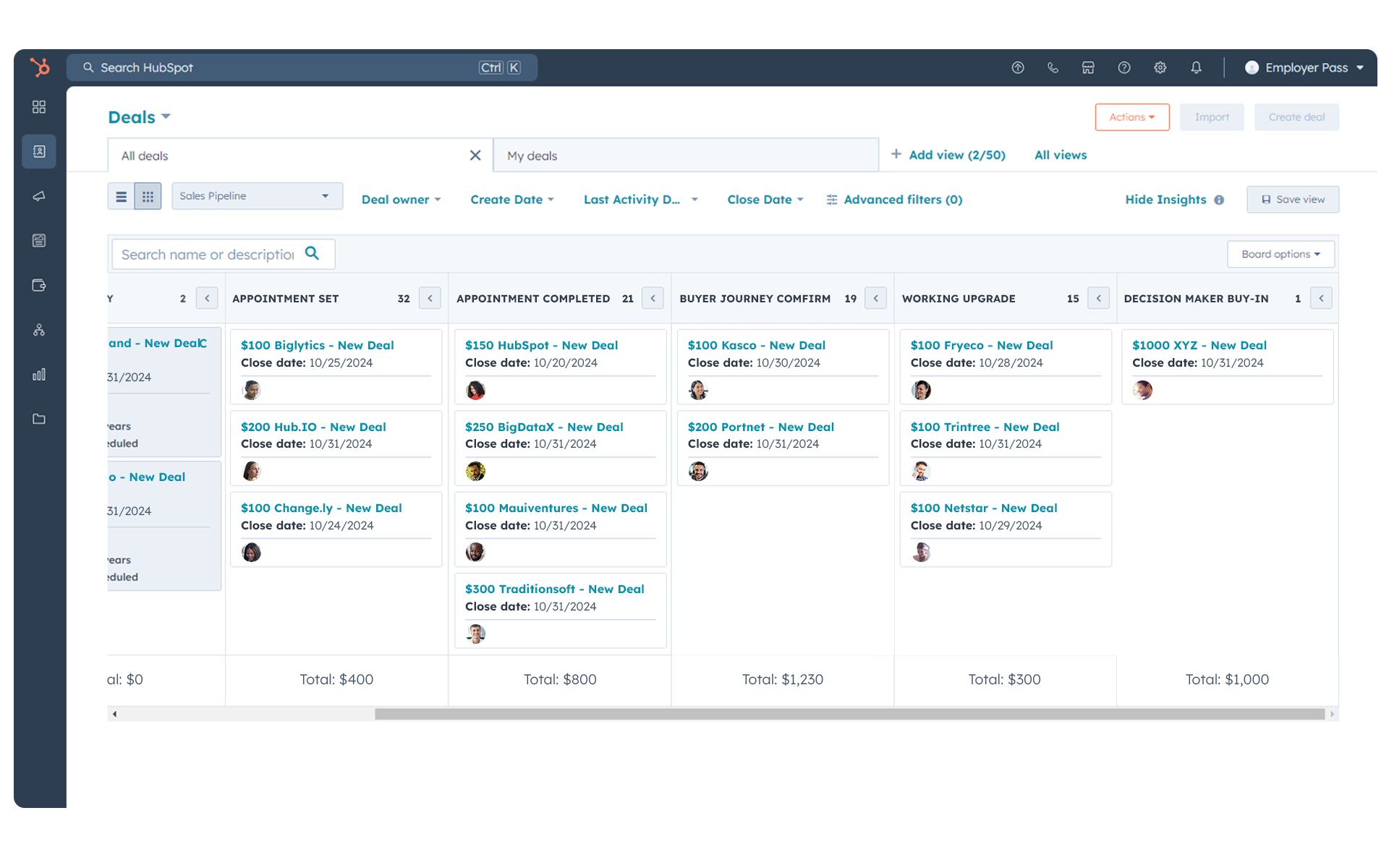The image size is (1389, 868).
Task: Close the All deals tab
Action: [x=475, y=156]
